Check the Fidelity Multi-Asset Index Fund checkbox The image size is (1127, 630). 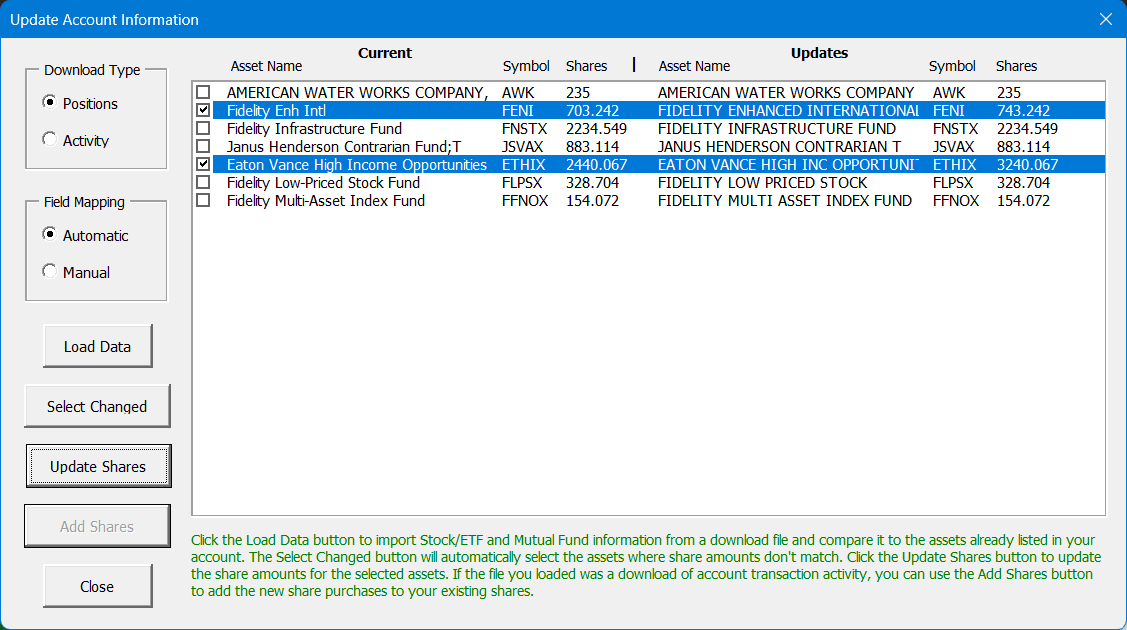[x=203, y=200]
